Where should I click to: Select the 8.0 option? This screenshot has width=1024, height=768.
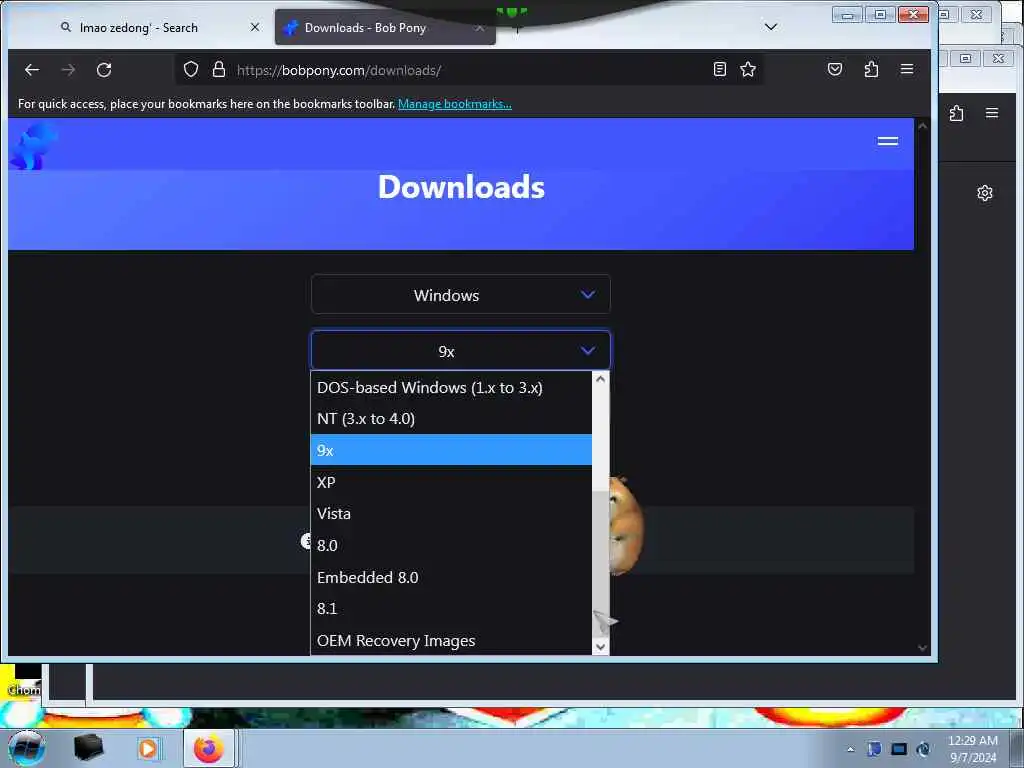pos(451,545)
